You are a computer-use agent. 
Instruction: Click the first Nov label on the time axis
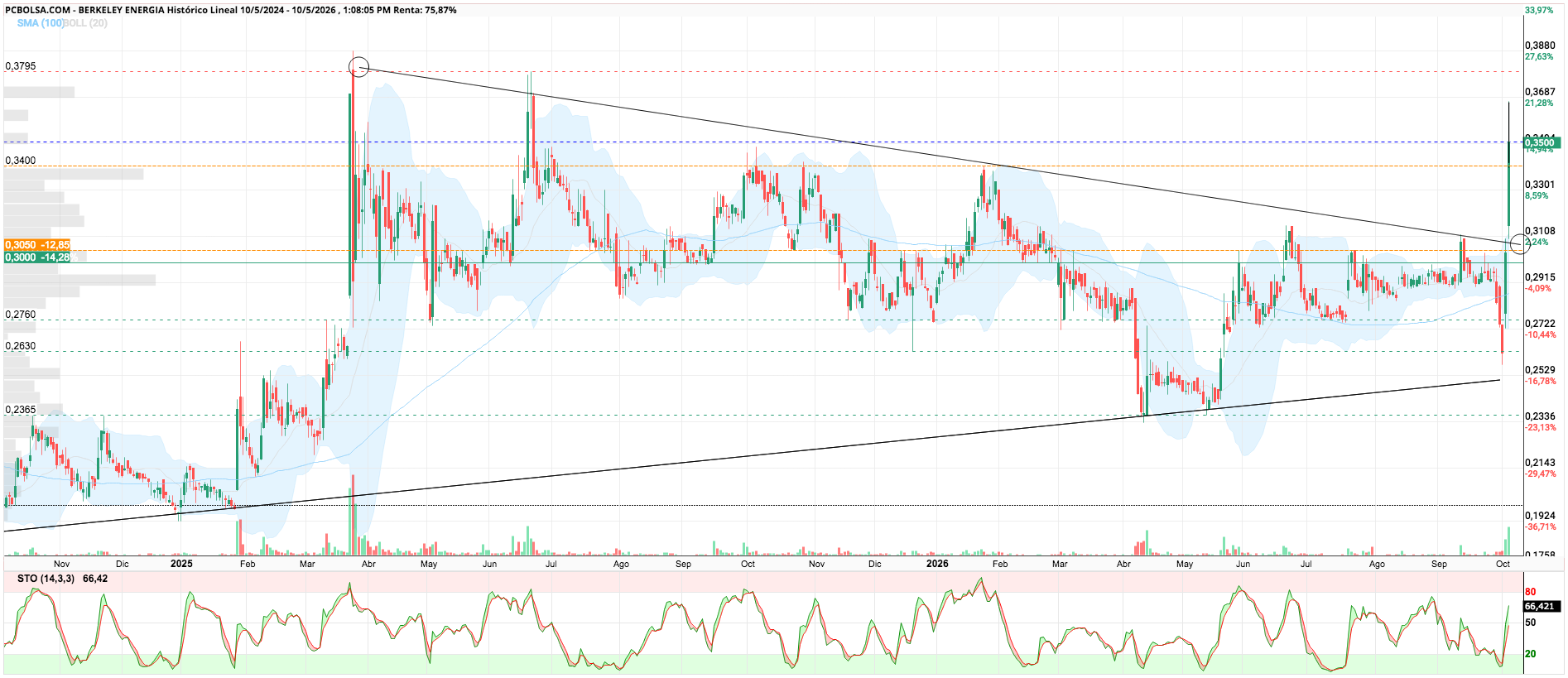click(x=61, y=564)
